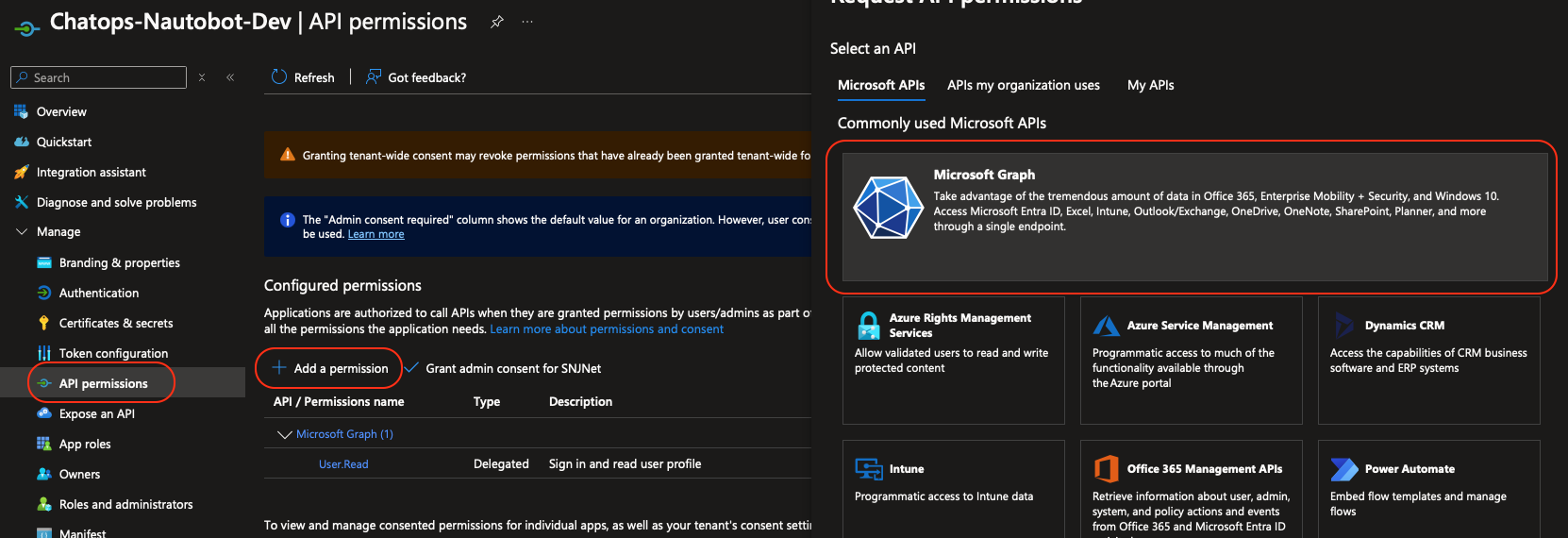Screen dimensions: 1568x538
Task: Click the Authentication icon
Action: [43, 293]
